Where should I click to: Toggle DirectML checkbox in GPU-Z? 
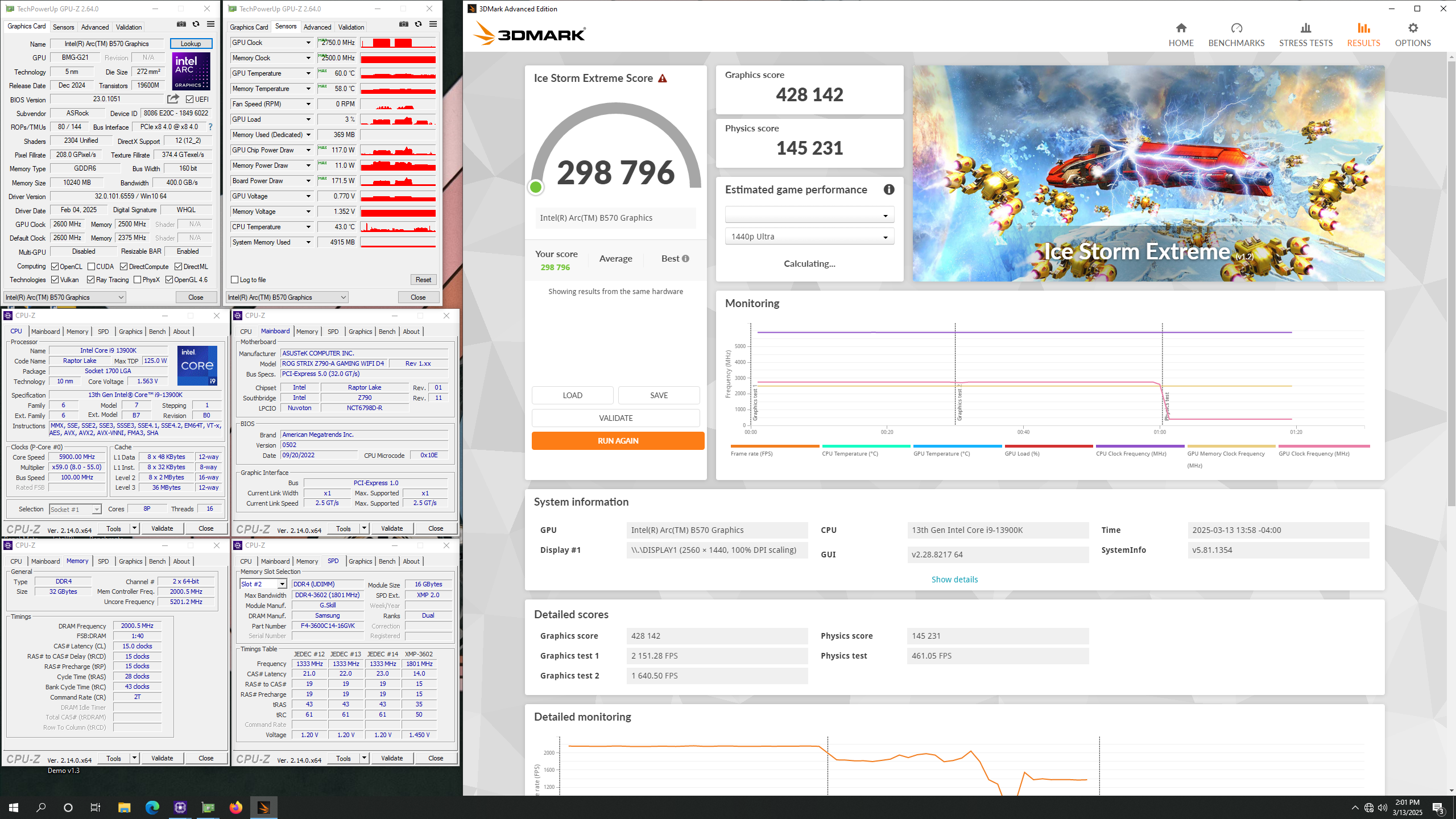pyautogui.click(x=178, y=267)
